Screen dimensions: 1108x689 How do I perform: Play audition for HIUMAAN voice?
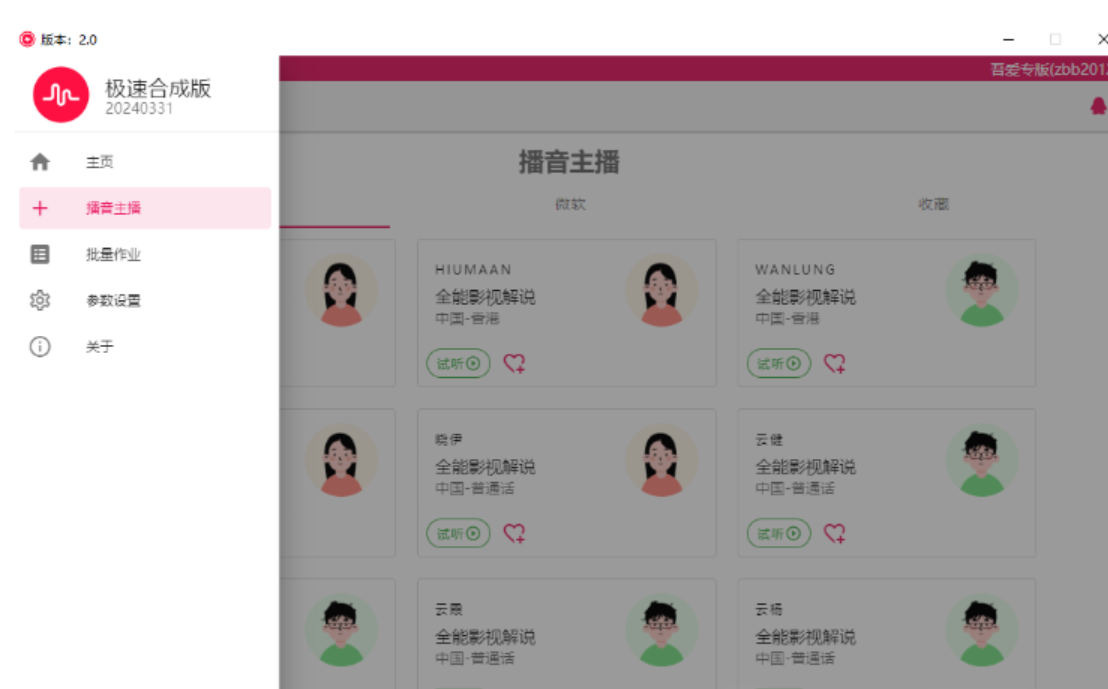tap(458, 363)
